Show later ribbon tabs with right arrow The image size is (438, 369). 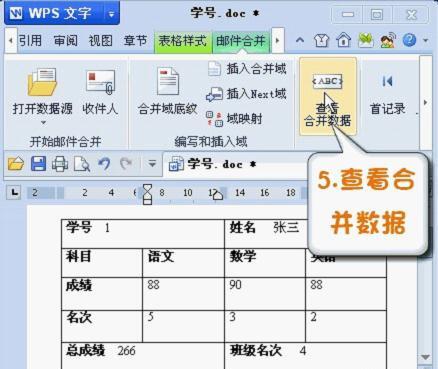[x=277, y=41]
